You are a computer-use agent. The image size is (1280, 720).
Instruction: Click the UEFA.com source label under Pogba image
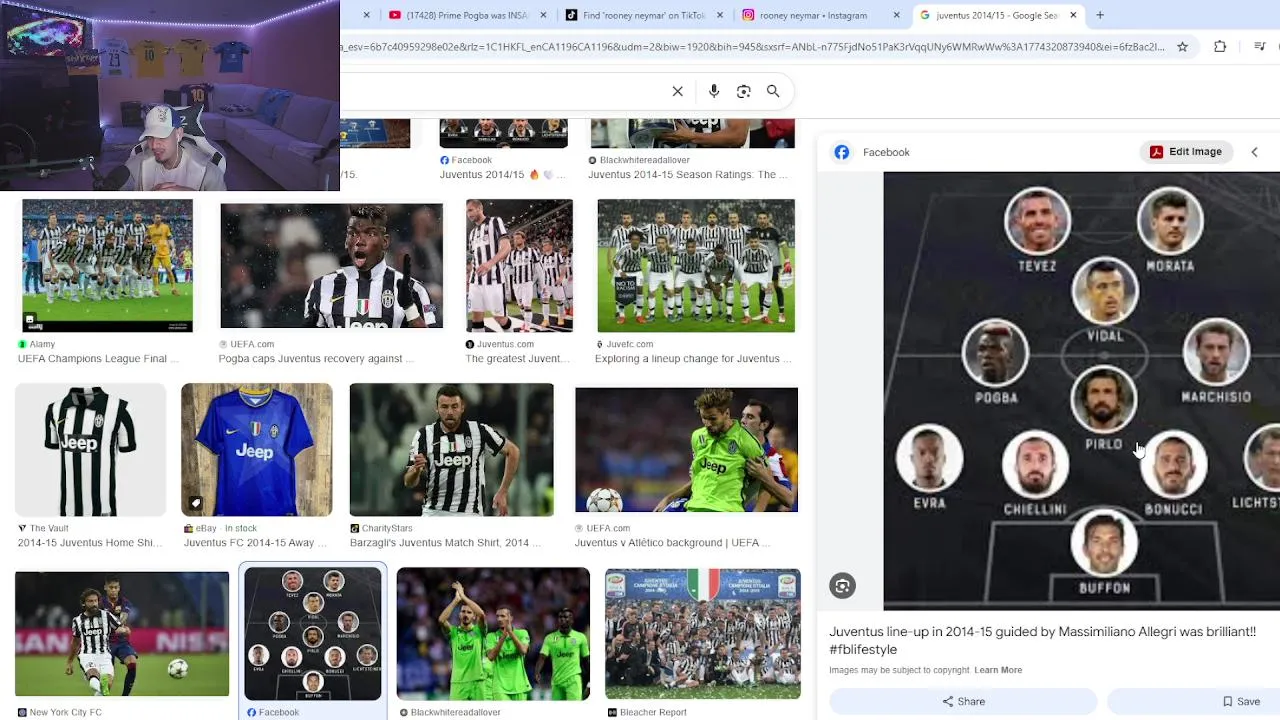252,344
